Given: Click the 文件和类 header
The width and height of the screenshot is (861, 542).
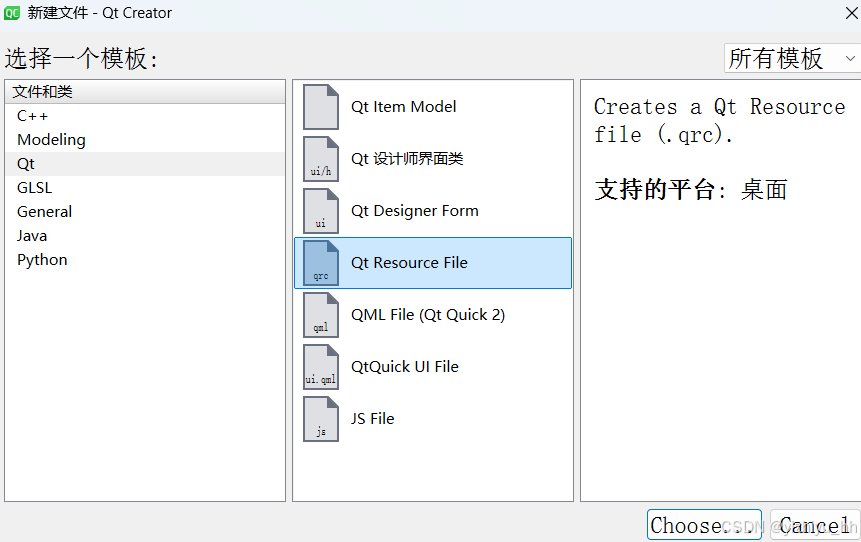Looking at the screenshot, I should (x=145, y=92).
